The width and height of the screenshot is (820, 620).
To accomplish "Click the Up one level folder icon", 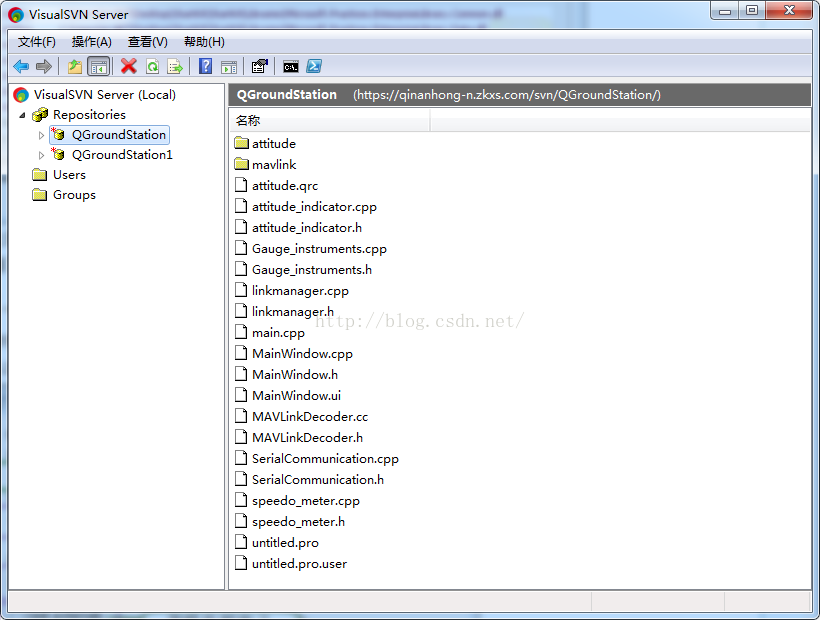I will pyautogui.click(x=75, y=66).
